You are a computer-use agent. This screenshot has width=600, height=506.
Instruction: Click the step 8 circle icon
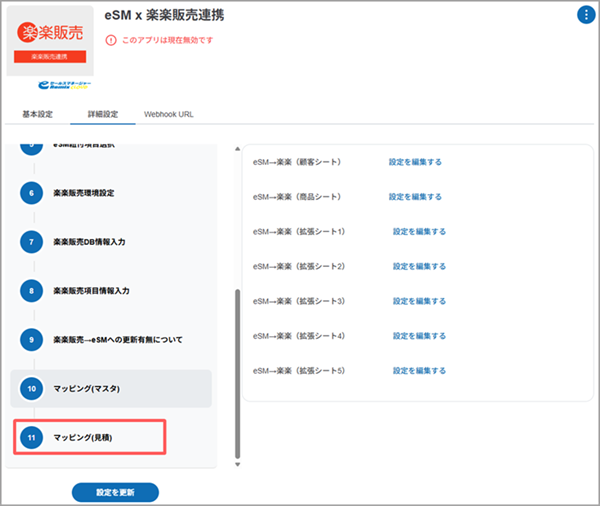(x=31, y=291)
